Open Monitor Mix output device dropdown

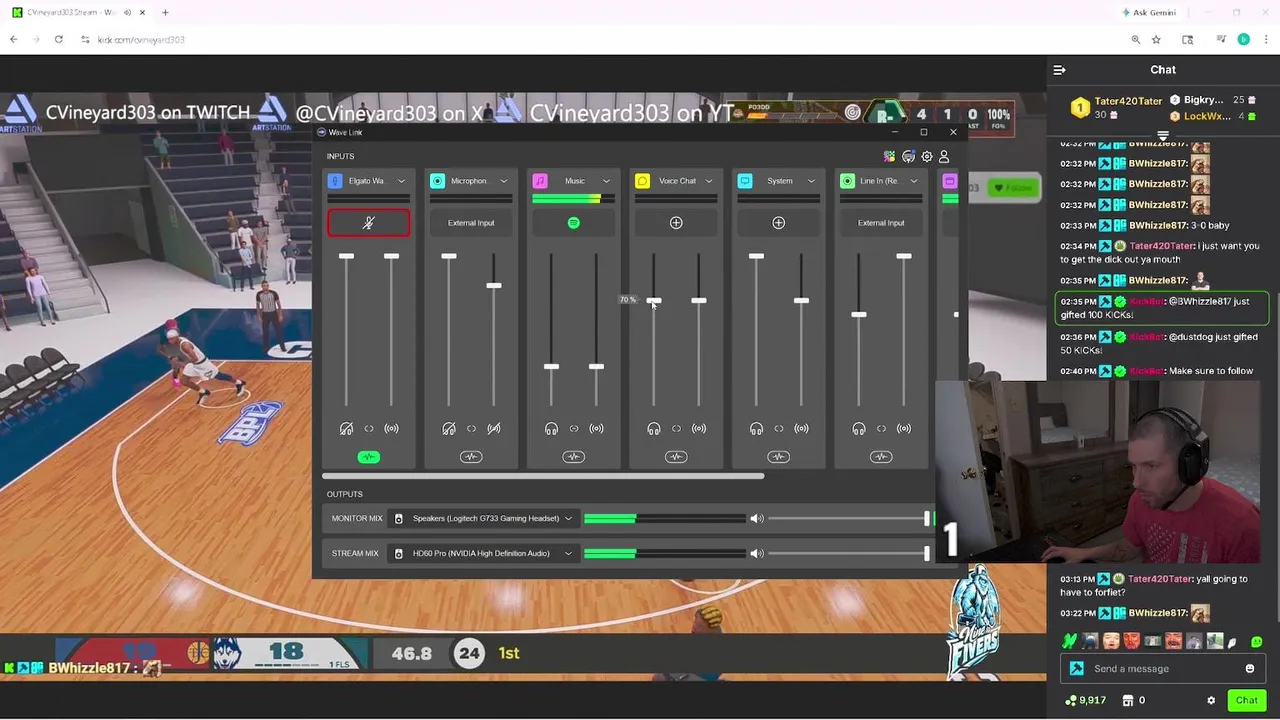click(482, 519)
